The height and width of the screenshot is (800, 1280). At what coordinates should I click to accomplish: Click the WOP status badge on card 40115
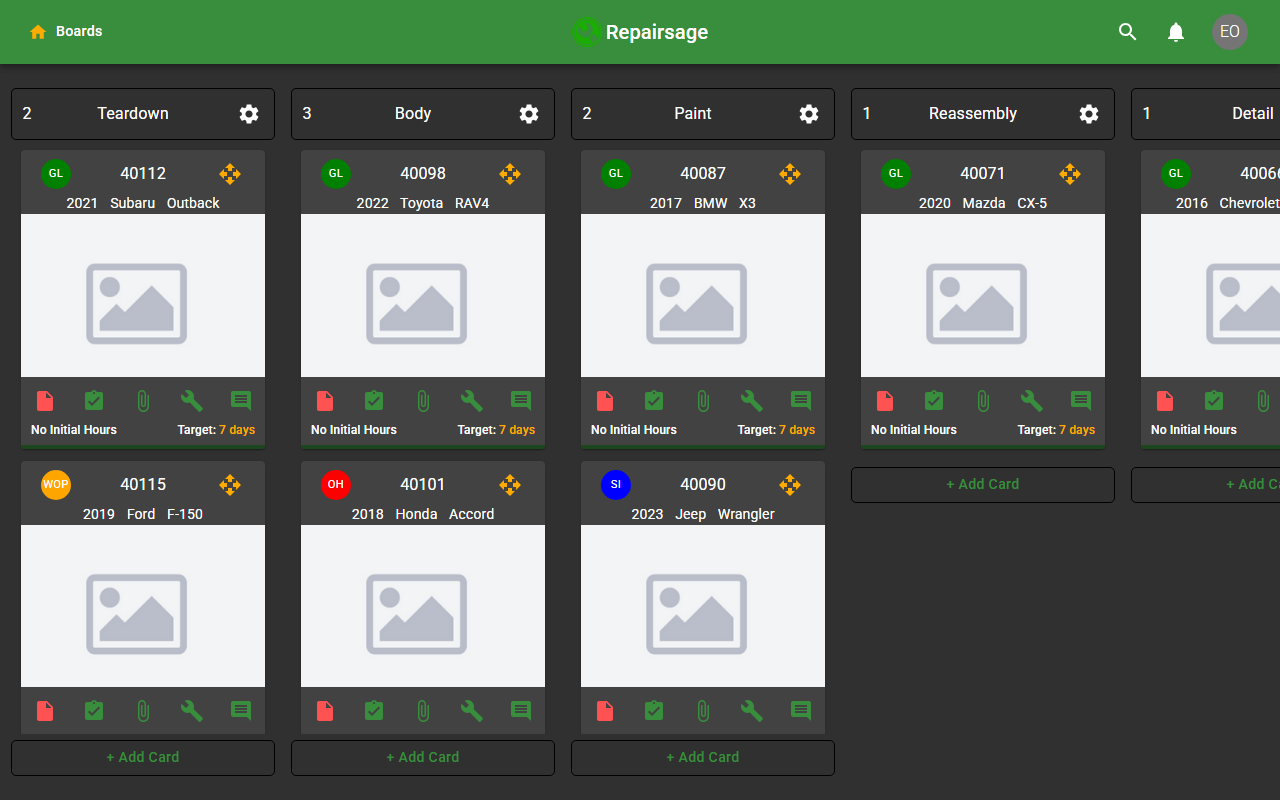pos(56,485)
